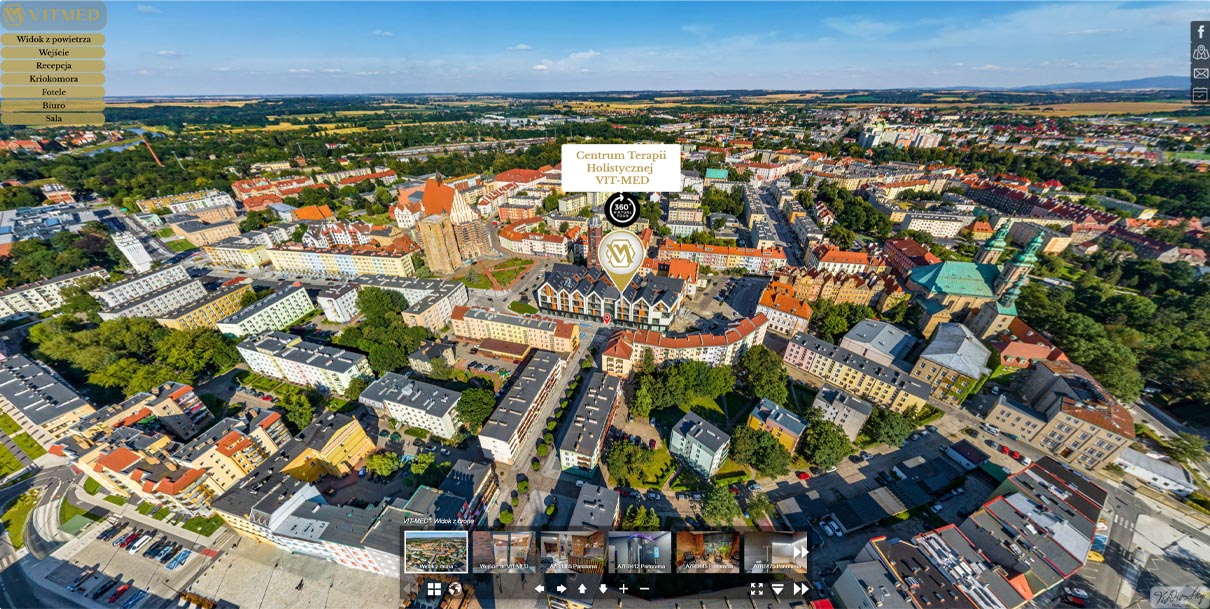The width and height of the screenshot is (1210, 609).
Task: Select 'Kriokomora' menu item
Action: point(53,78)
